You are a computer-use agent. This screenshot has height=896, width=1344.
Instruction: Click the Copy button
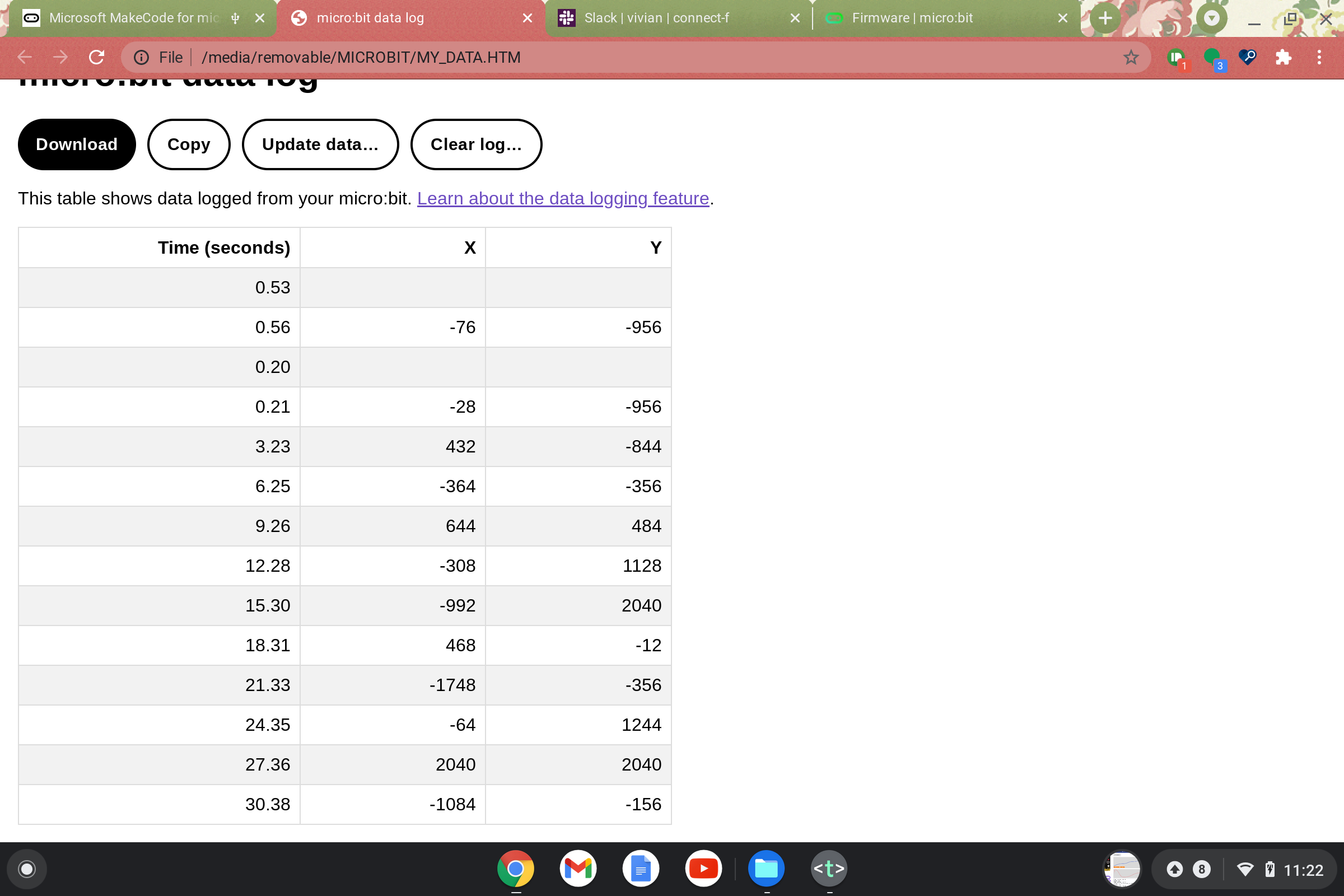[189, 144]
